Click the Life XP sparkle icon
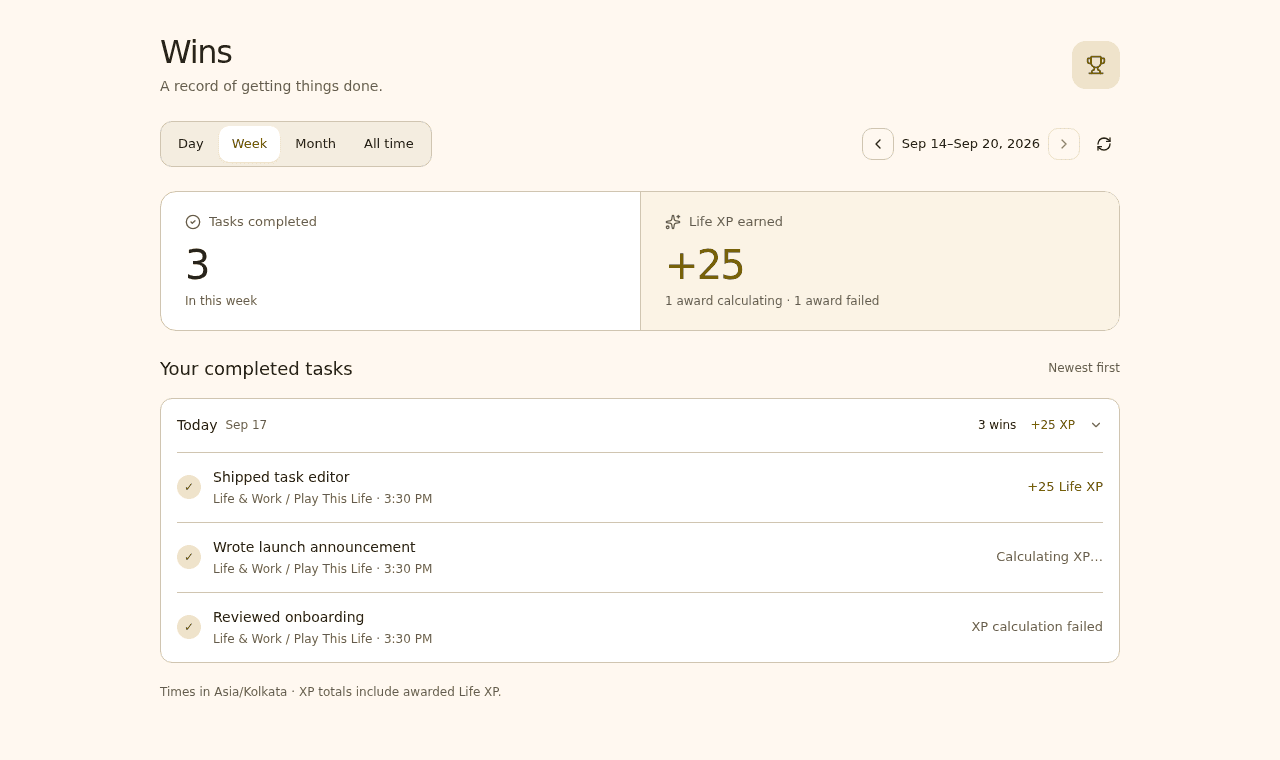The width and height of the screenshot is (1280, 760). [x=673, y=222]
